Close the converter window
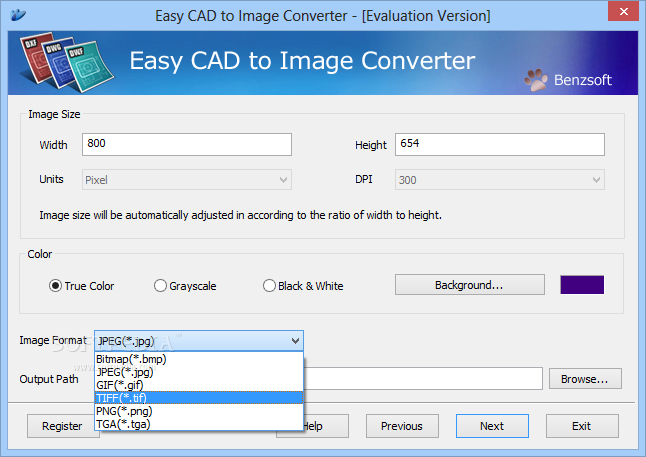The width and height of the screenshot is (646, 457). point(623,11)
